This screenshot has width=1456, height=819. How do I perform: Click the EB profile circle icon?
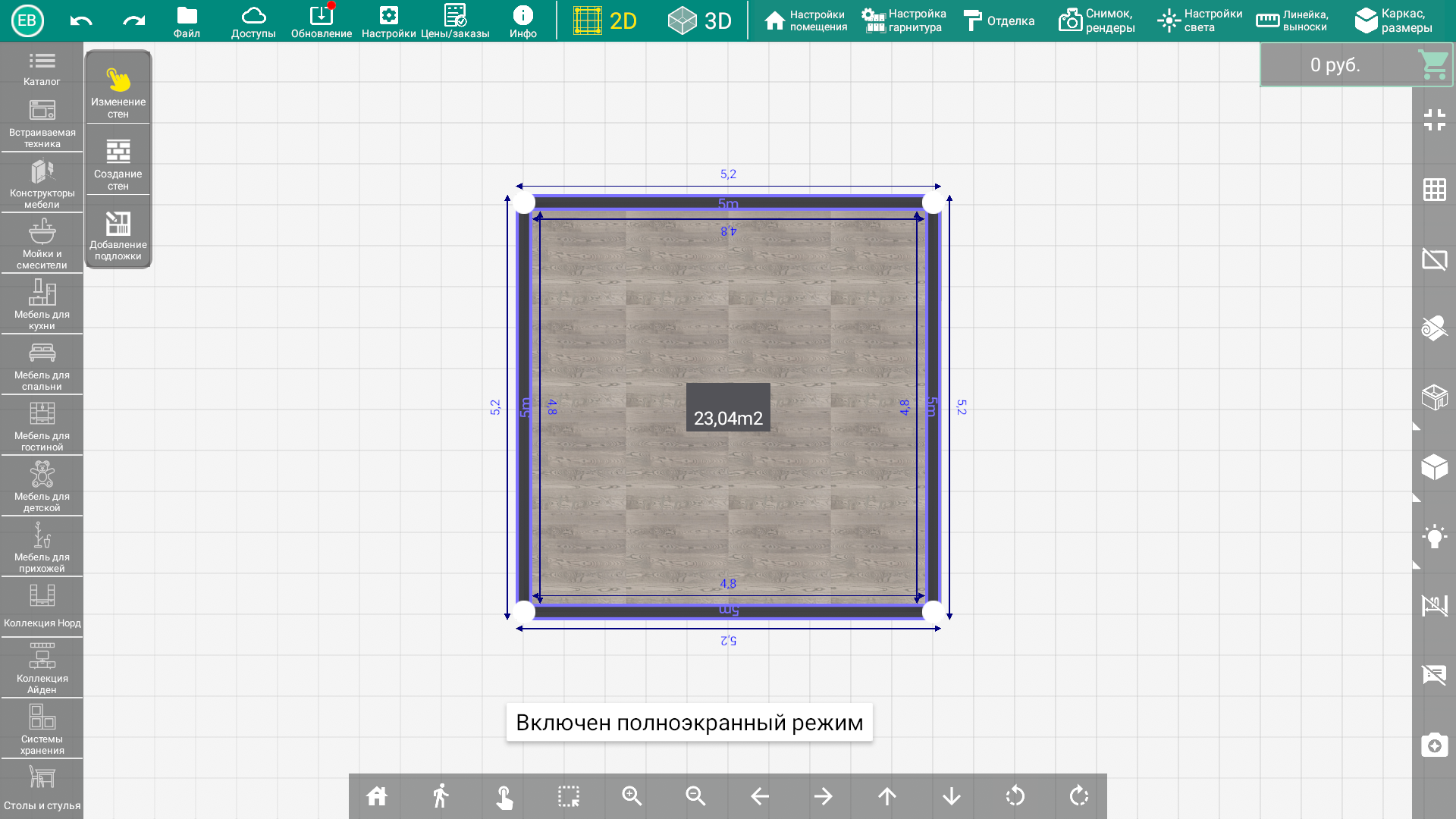click(x=27, y=20)
